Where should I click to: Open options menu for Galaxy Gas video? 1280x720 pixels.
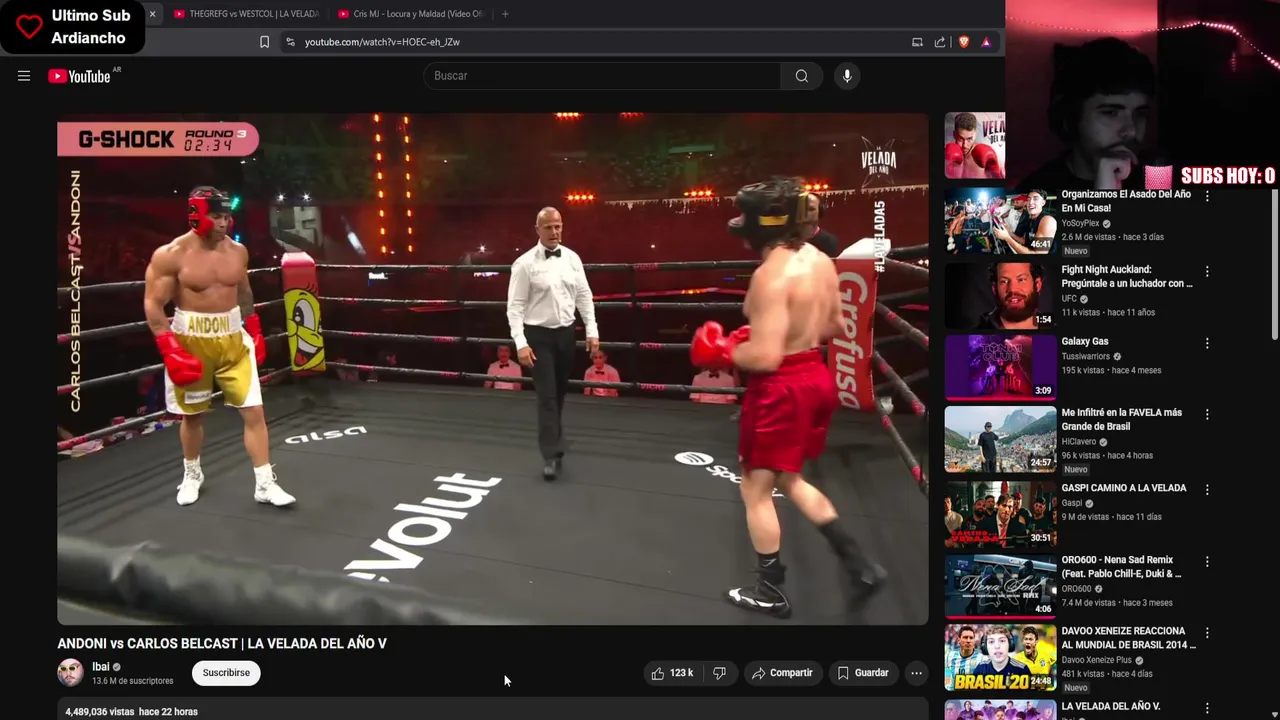tap(1207, 343)
